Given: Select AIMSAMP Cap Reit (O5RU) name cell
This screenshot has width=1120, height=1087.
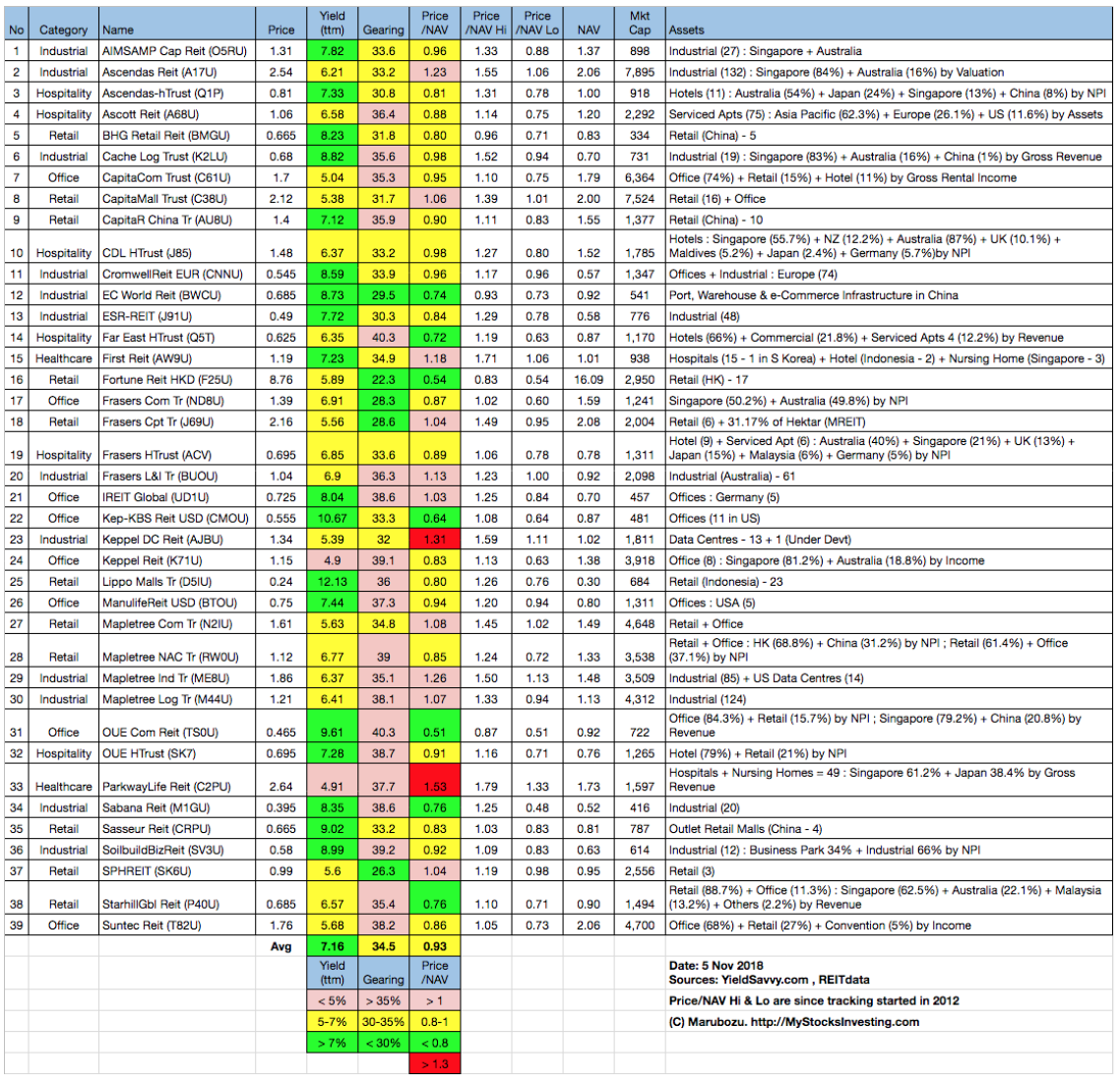Looking at the screenshot, I should pos(177,51).
